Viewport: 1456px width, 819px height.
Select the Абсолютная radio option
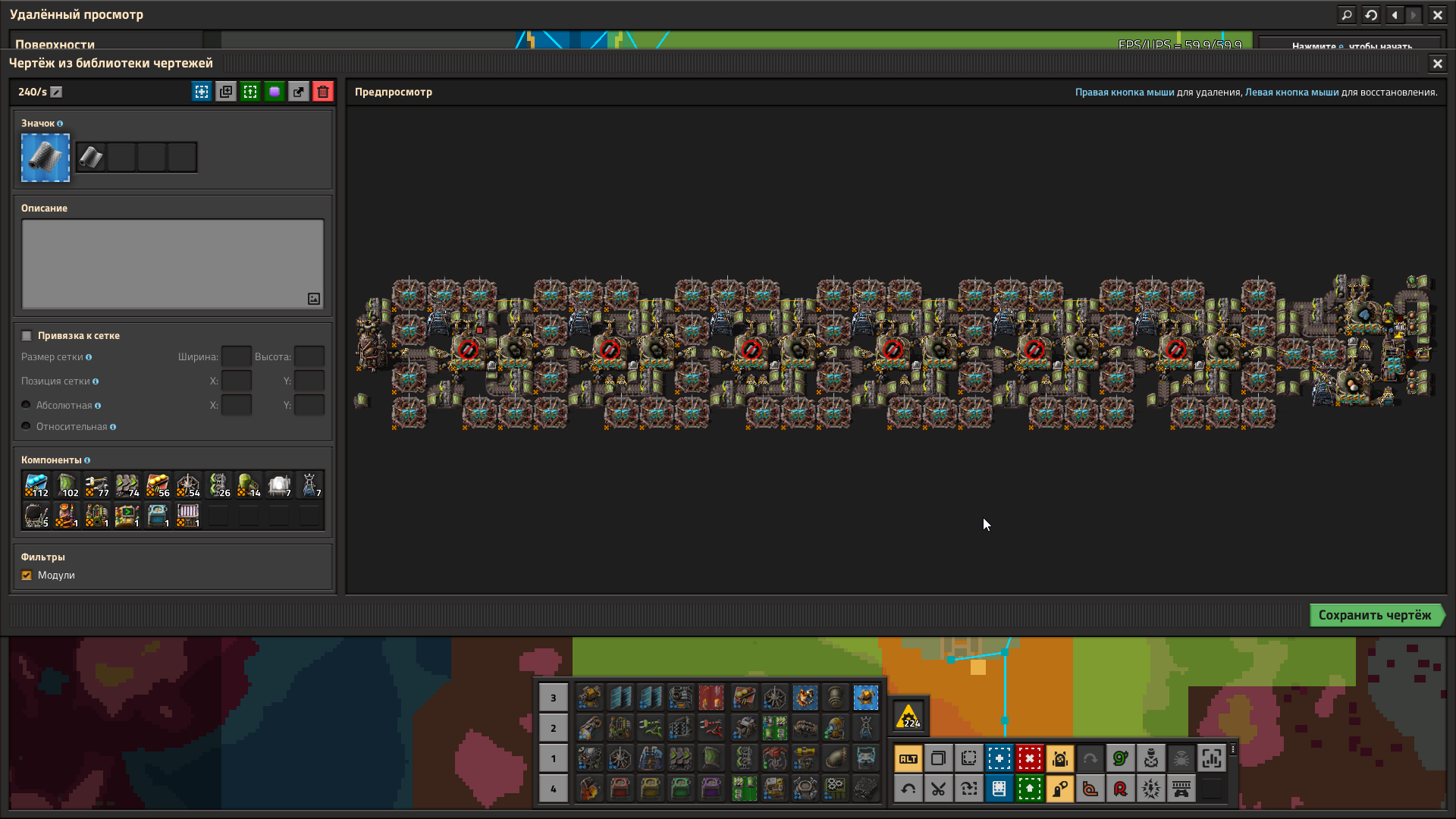26,406
